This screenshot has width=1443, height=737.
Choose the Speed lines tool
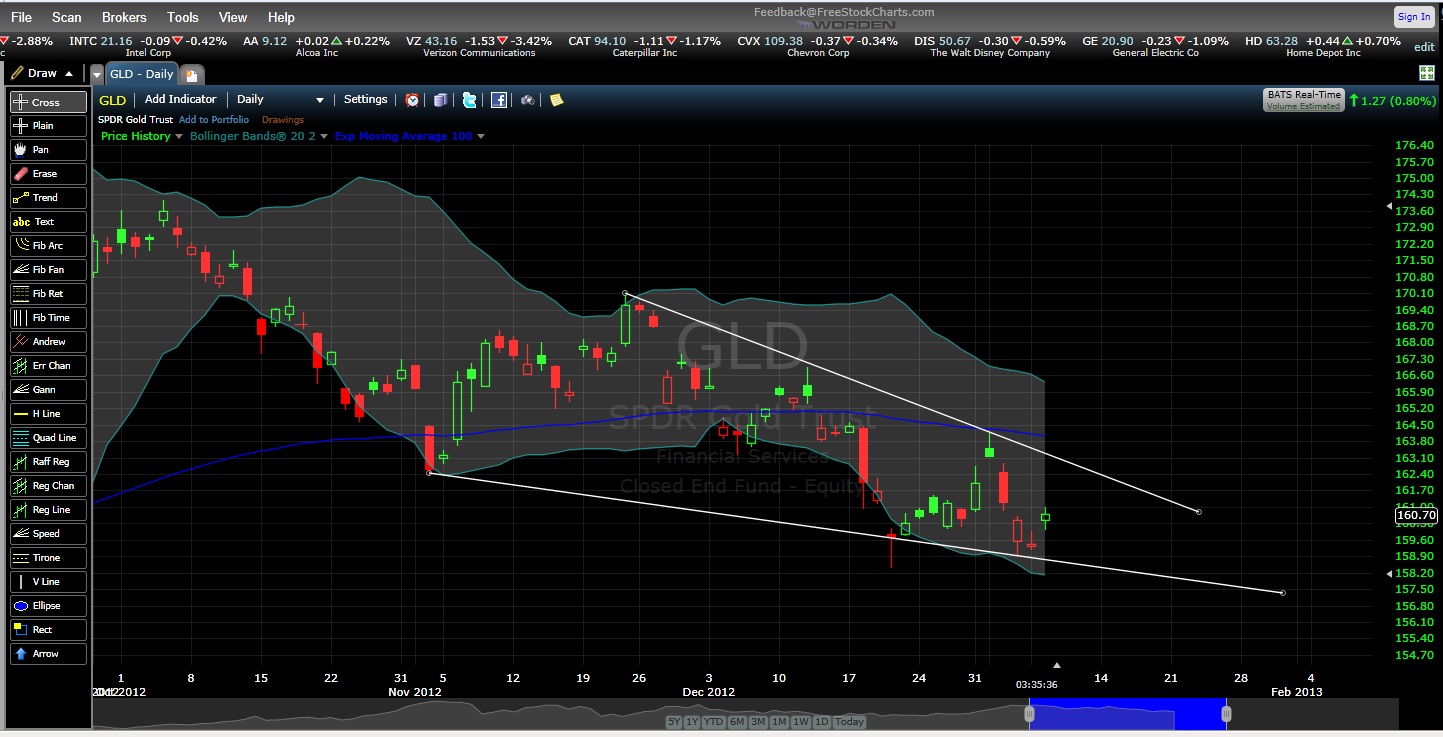click(x=48, y=534)
